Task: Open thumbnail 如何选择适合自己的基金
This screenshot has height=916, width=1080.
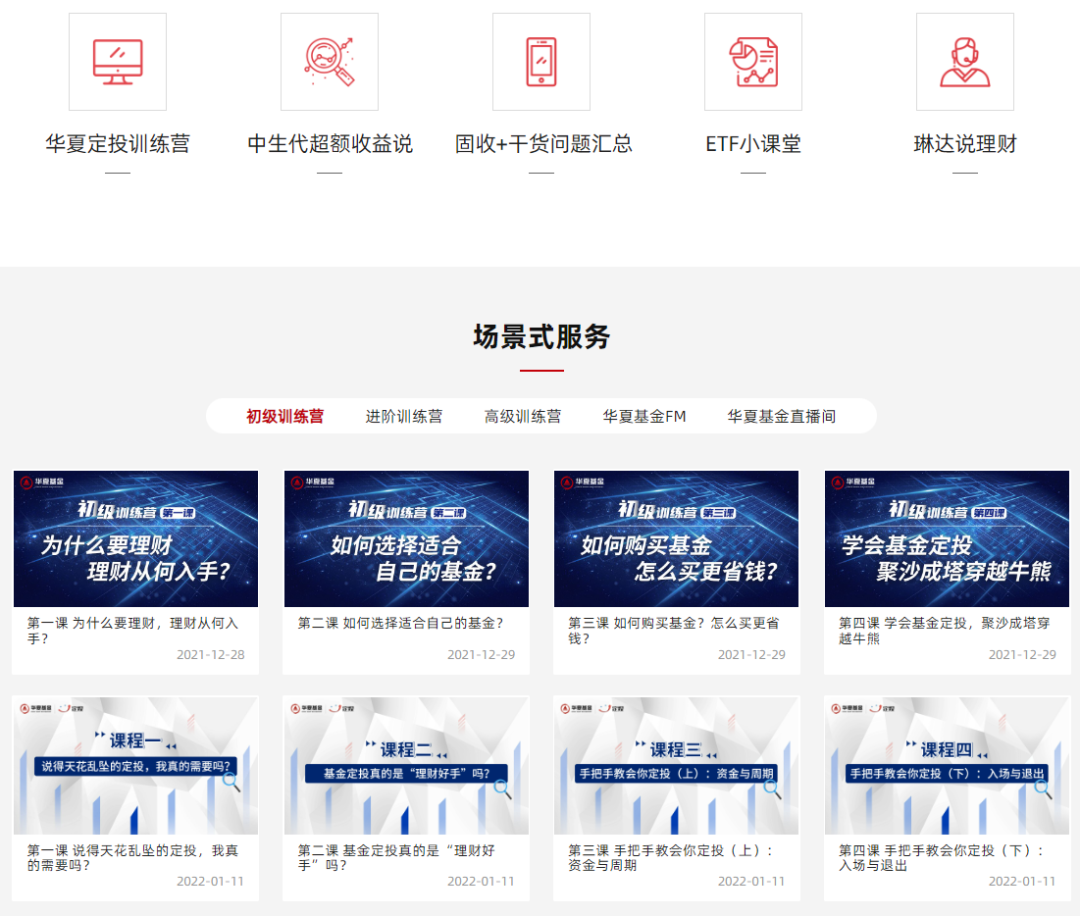Action: (406, 539)
